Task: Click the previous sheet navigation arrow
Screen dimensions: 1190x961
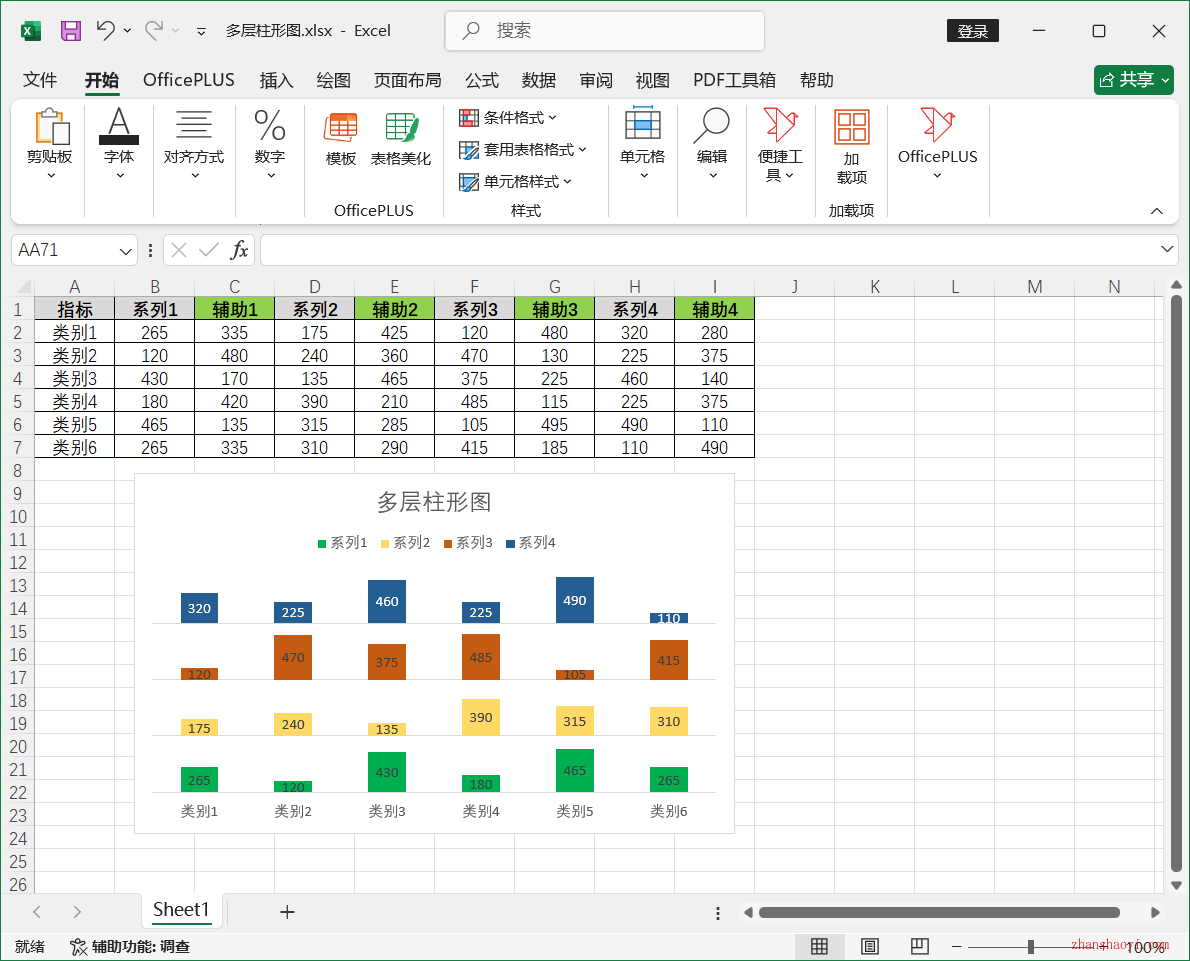Action: tap(36, 912)
